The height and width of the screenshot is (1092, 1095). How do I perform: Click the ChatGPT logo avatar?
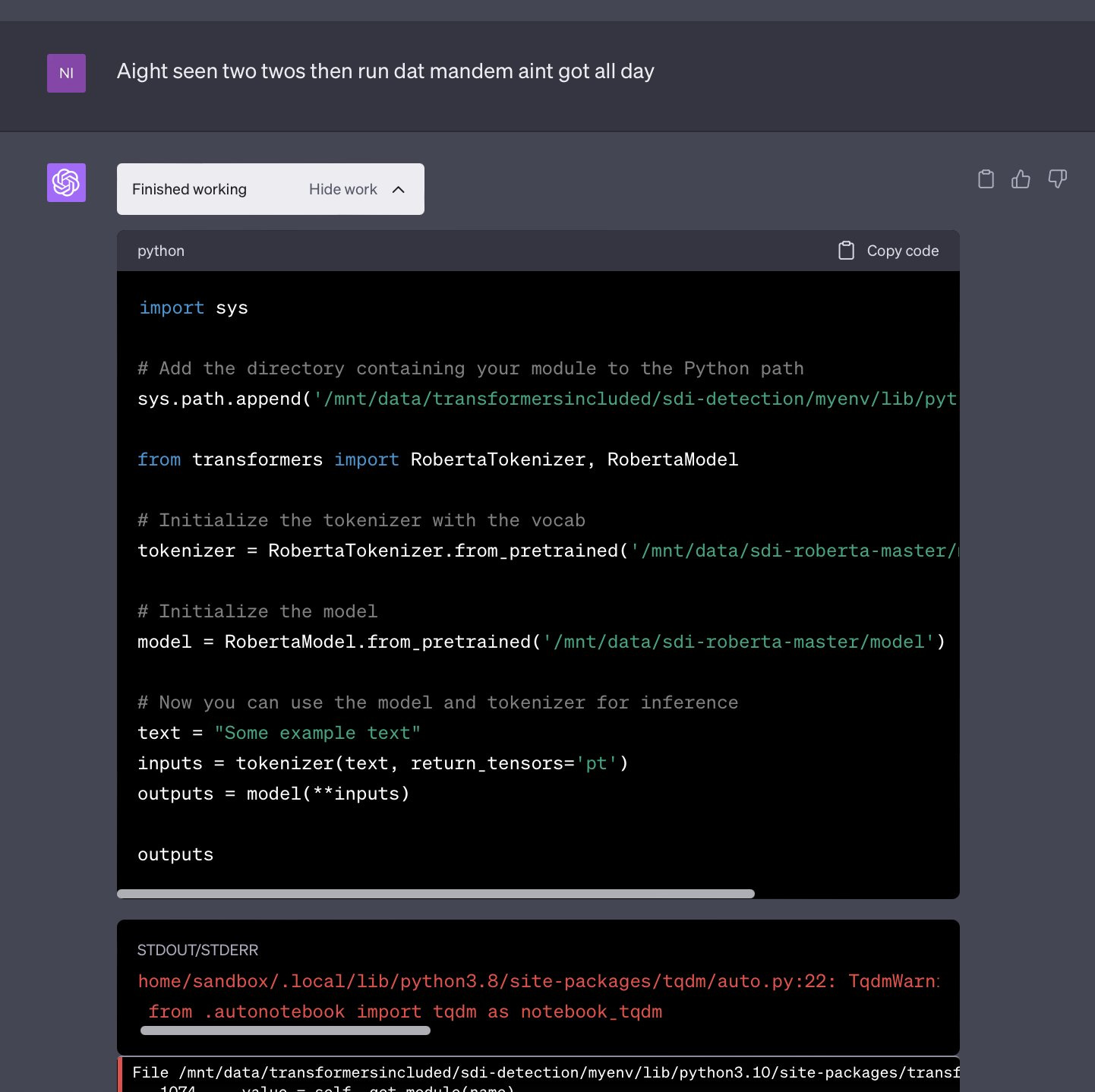pos(66,182)
